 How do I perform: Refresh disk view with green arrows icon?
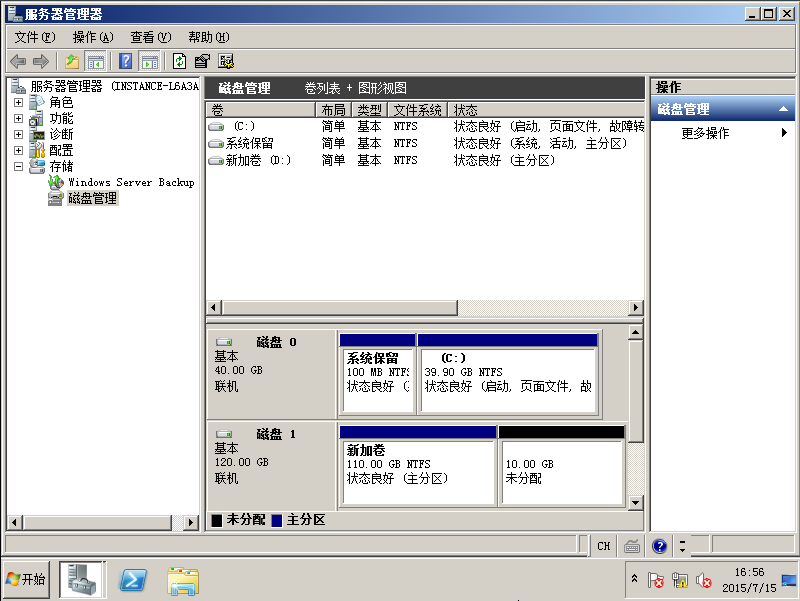coord(179,61)
